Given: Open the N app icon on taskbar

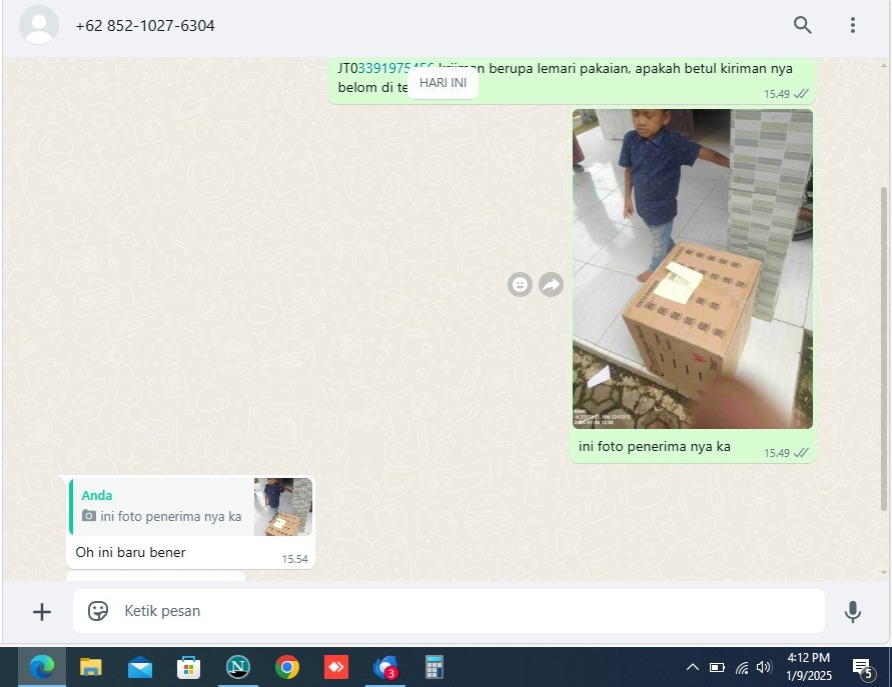Looking at the screenshot, I should (238, 667).
